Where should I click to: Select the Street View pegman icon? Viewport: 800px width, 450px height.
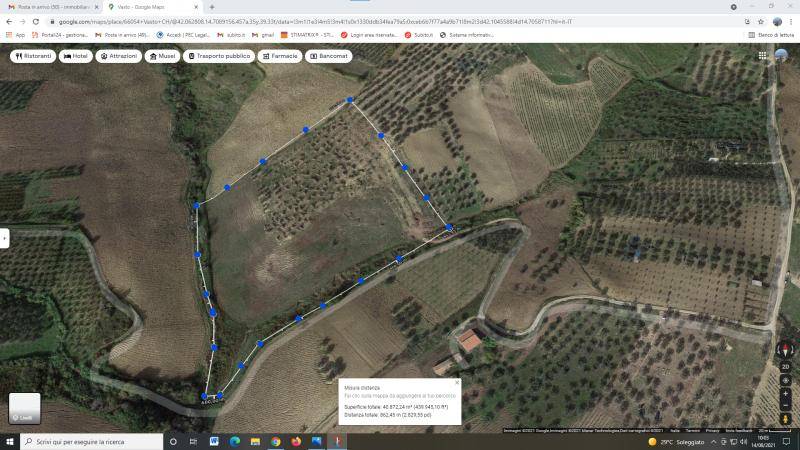click(785, 418)
